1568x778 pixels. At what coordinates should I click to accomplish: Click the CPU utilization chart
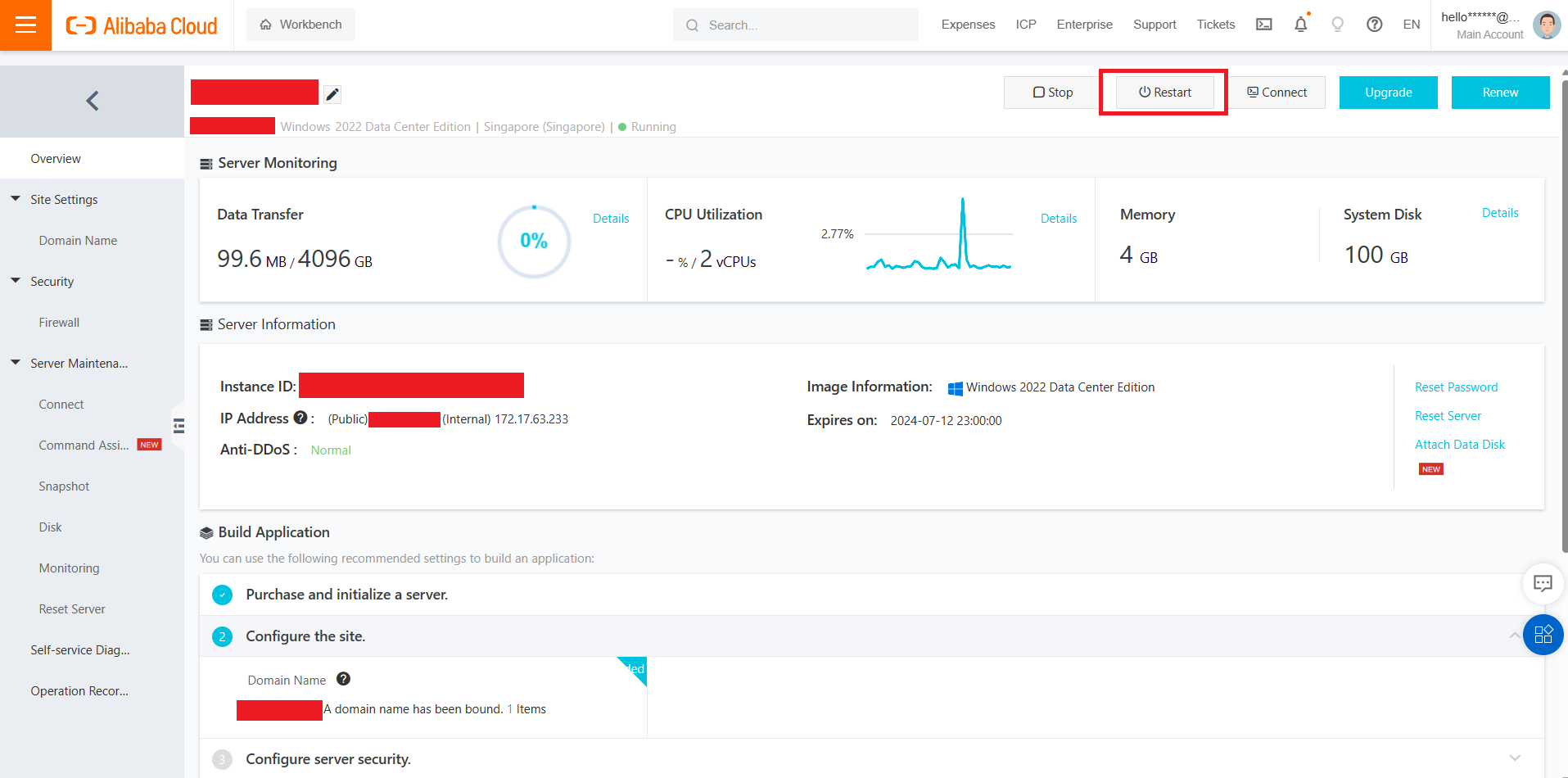[938, 235]
